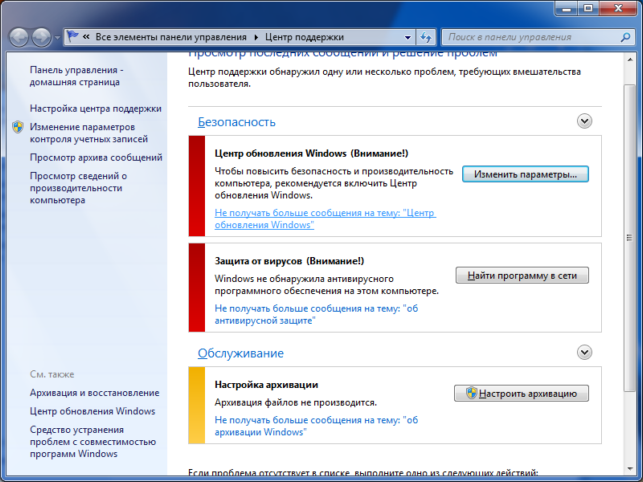Click 'Настройка архивации' title text
643x482 pixels.
266,385
